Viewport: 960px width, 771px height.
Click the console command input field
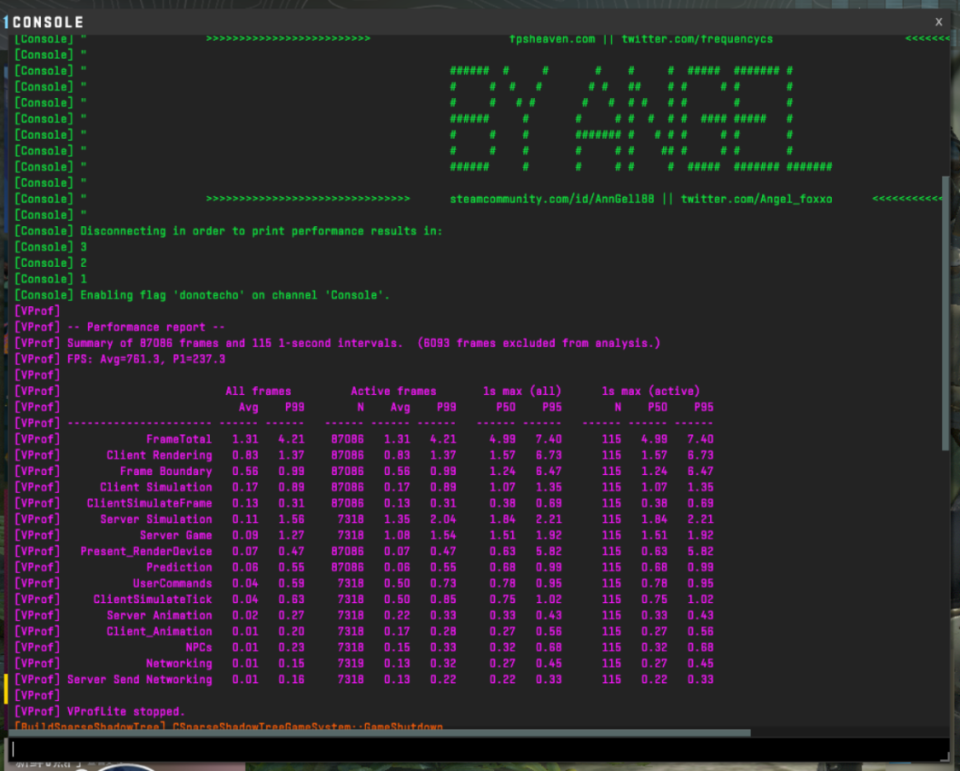click(478, 749)
